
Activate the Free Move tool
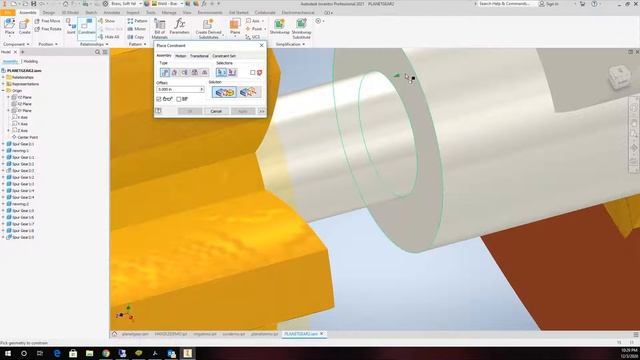(x=48, y=21)
